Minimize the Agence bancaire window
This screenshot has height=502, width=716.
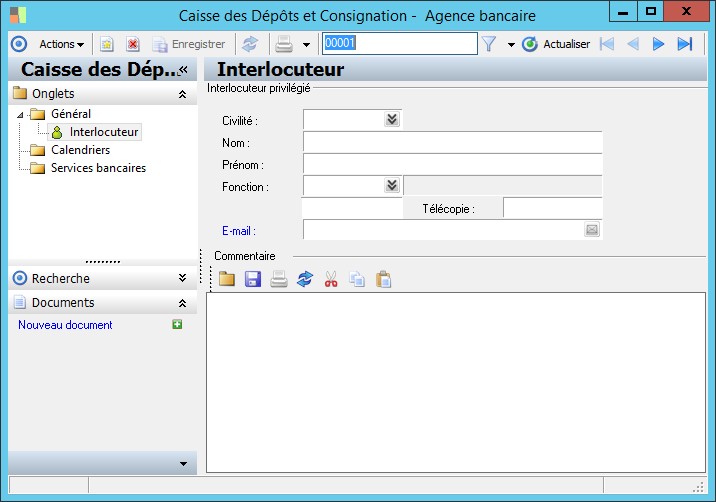(x=623, y=11)
